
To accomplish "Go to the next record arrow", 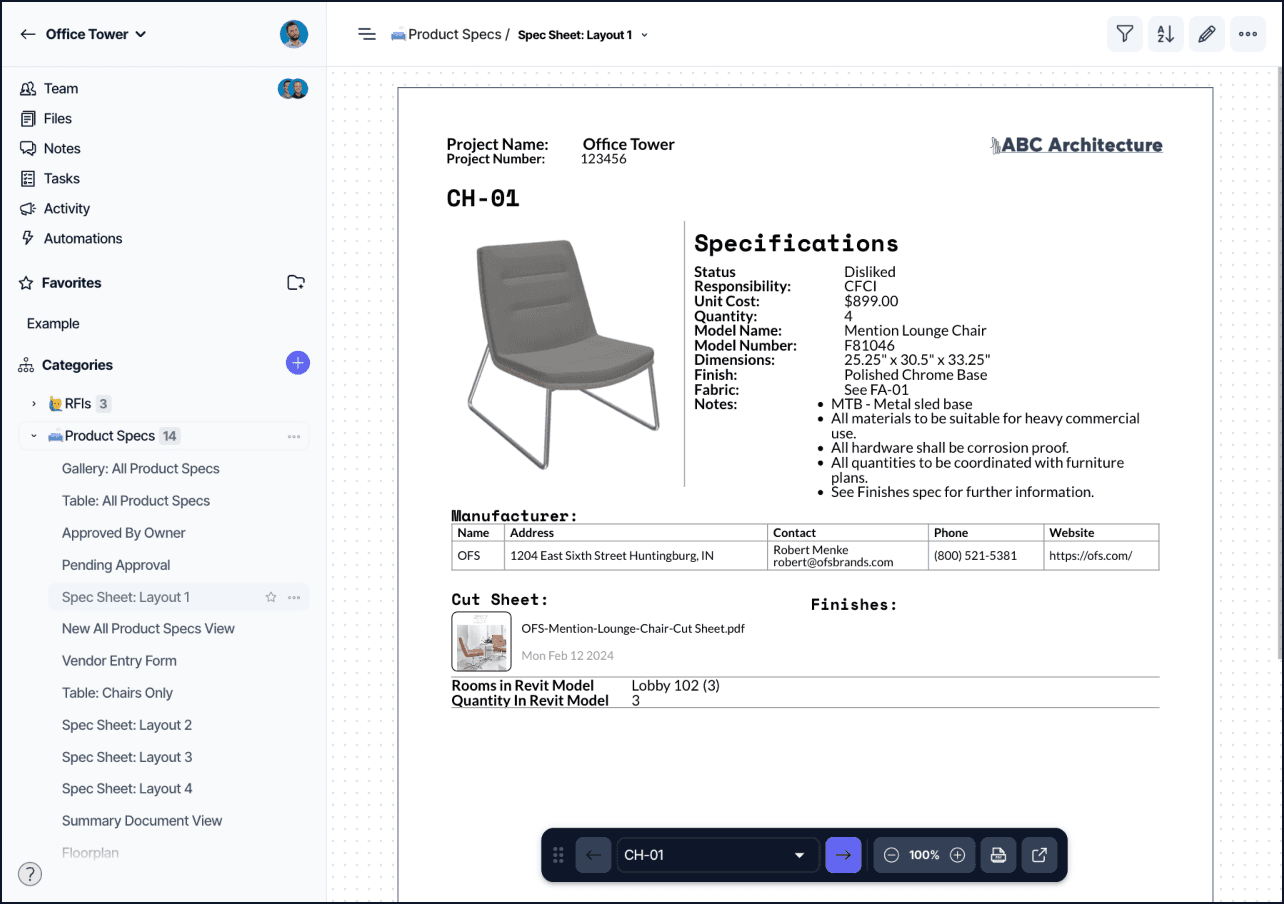I will coord(843,855).
